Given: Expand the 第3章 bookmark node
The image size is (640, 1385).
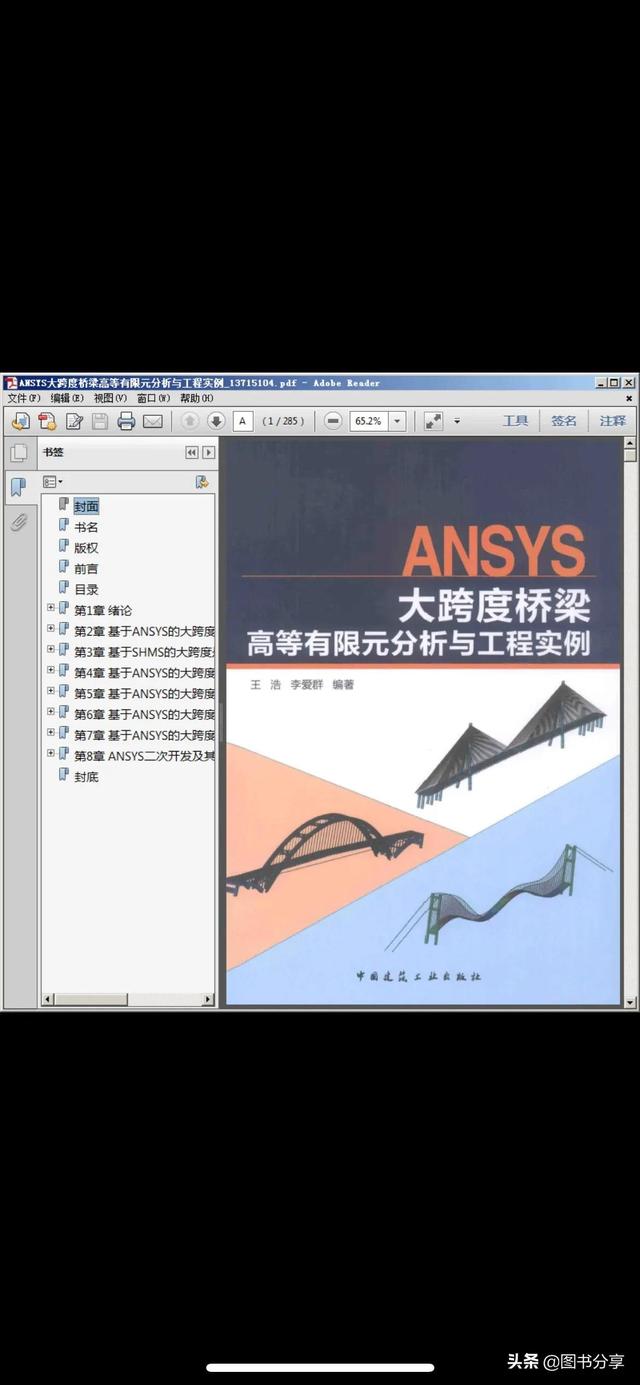Looking at the screenshot, I should (x=51, y=649).
